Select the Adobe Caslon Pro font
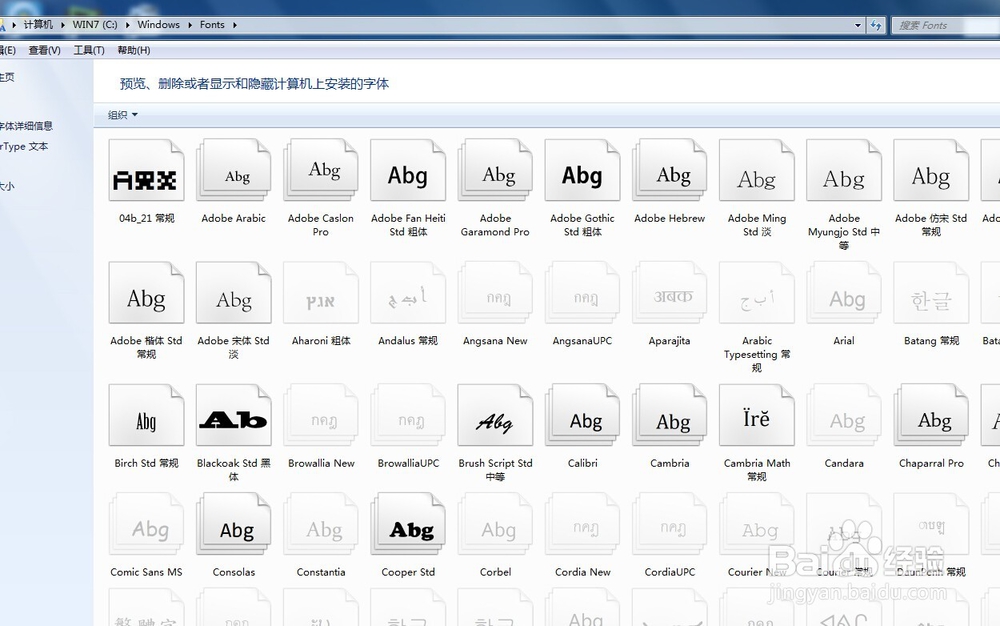 pos(321,170)
